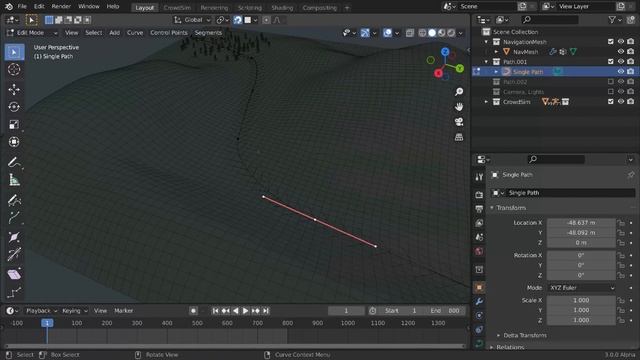
Task: Switch to the Shading workspace tab
Action: tap(282, 8)
